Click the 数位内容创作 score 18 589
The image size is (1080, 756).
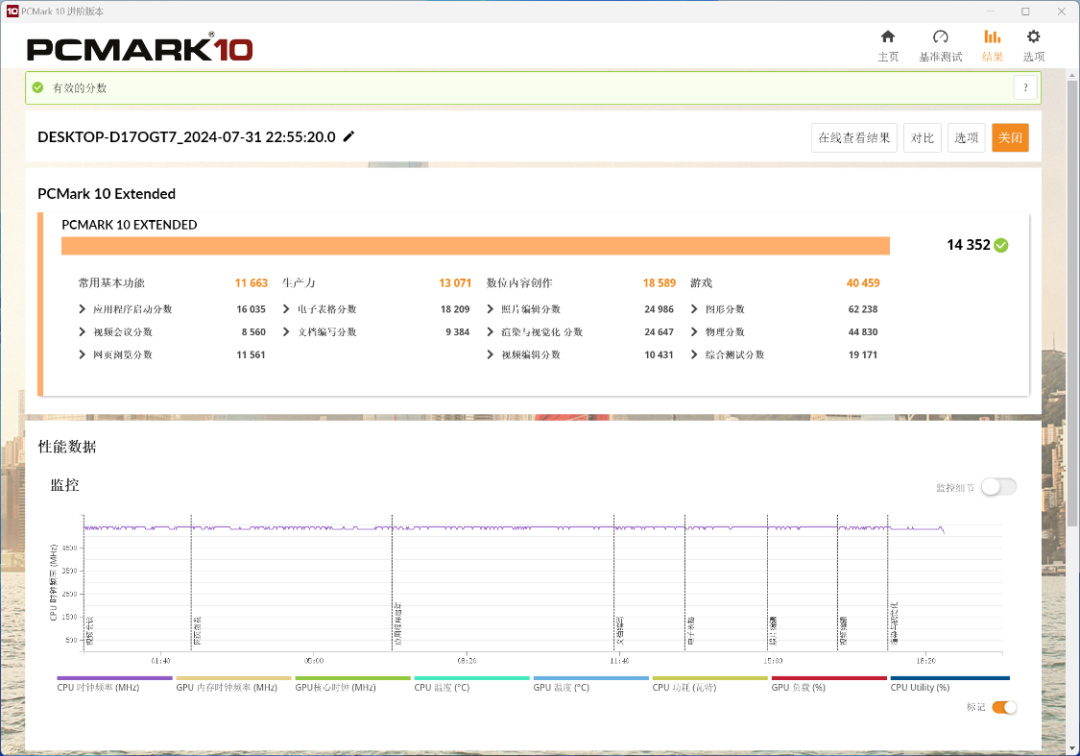[x=659, y=283]
